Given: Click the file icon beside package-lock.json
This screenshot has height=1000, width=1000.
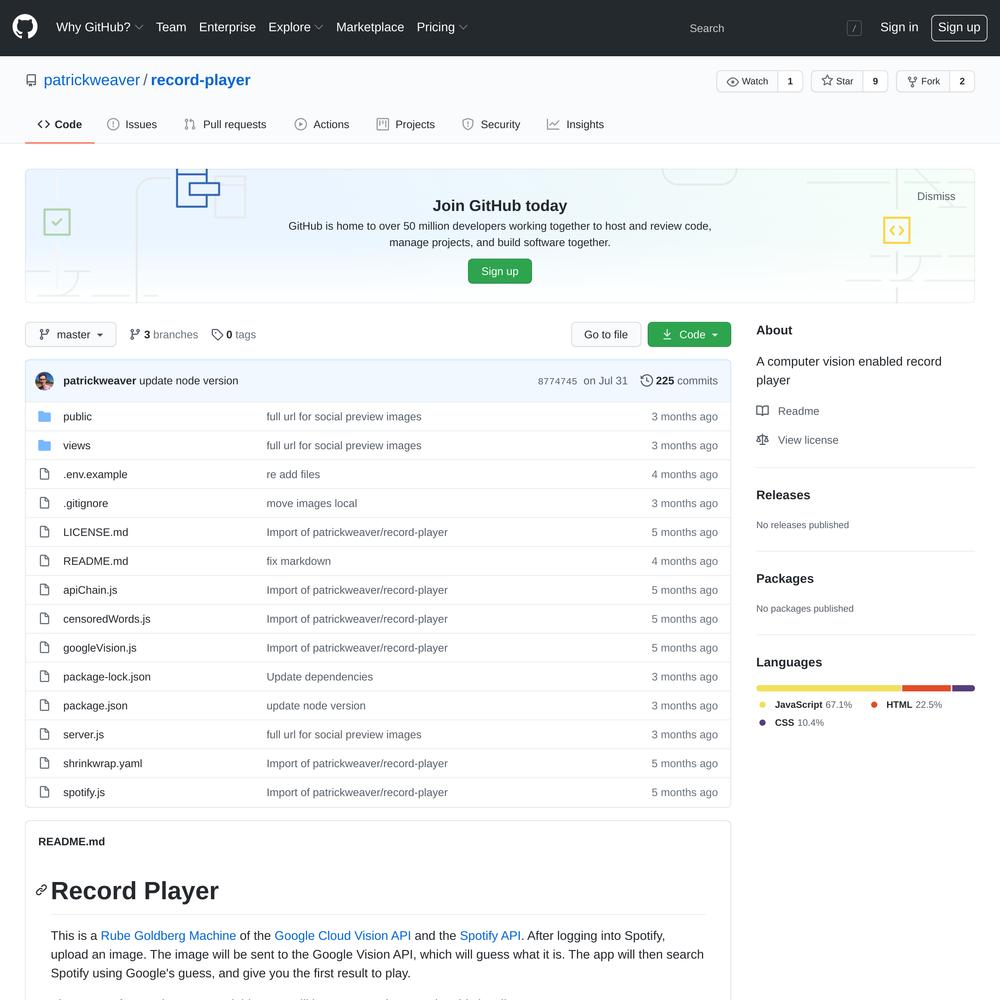Looking at the screenshot, I should coord(44,676).
